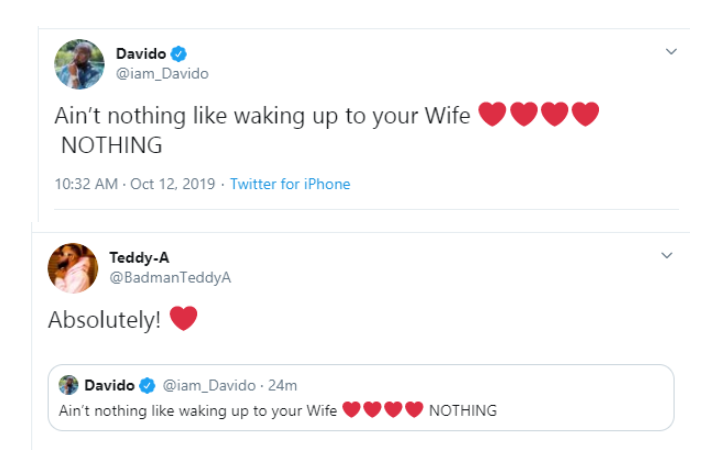
Task: Click Davido's profile picture in top tweet
Action: coord(79,64)
